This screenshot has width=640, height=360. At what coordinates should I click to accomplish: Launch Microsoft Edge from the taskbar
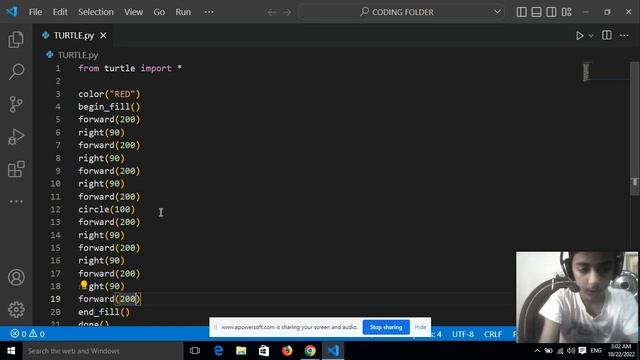218,351
